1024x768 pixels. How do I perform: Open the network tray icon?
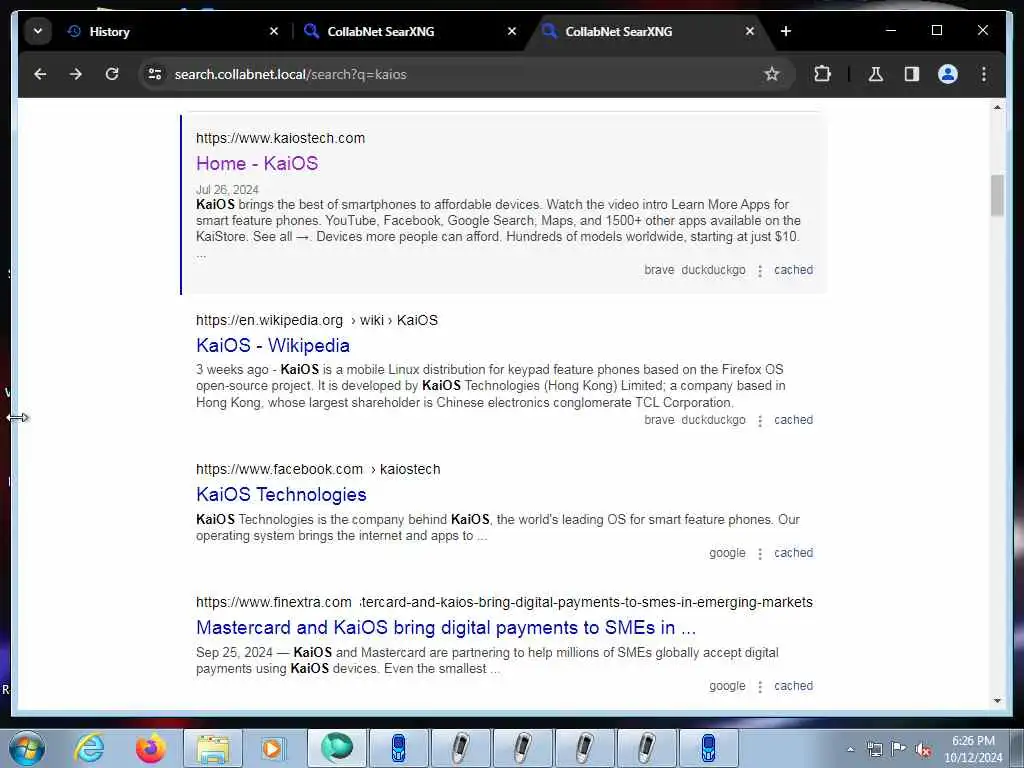point(874,749)
